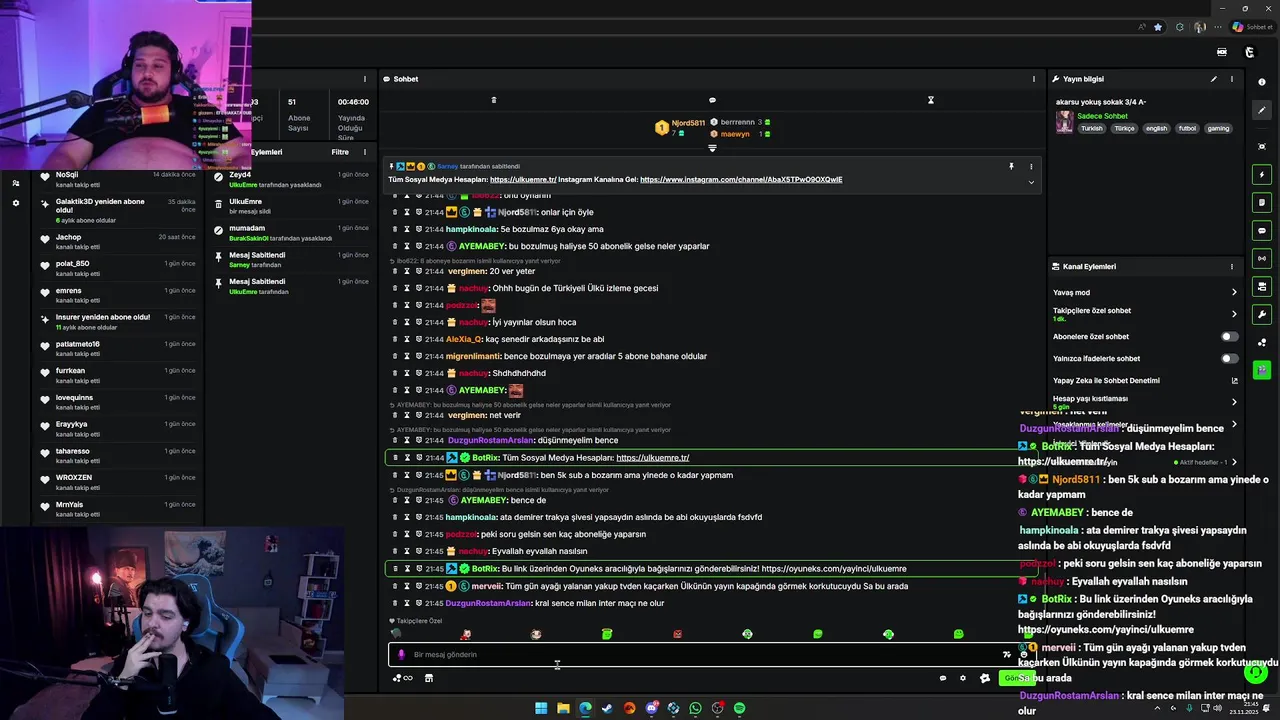Open the layout panels icon in right sidebar
The image size is (1280, 720).
pos(1262,286)
